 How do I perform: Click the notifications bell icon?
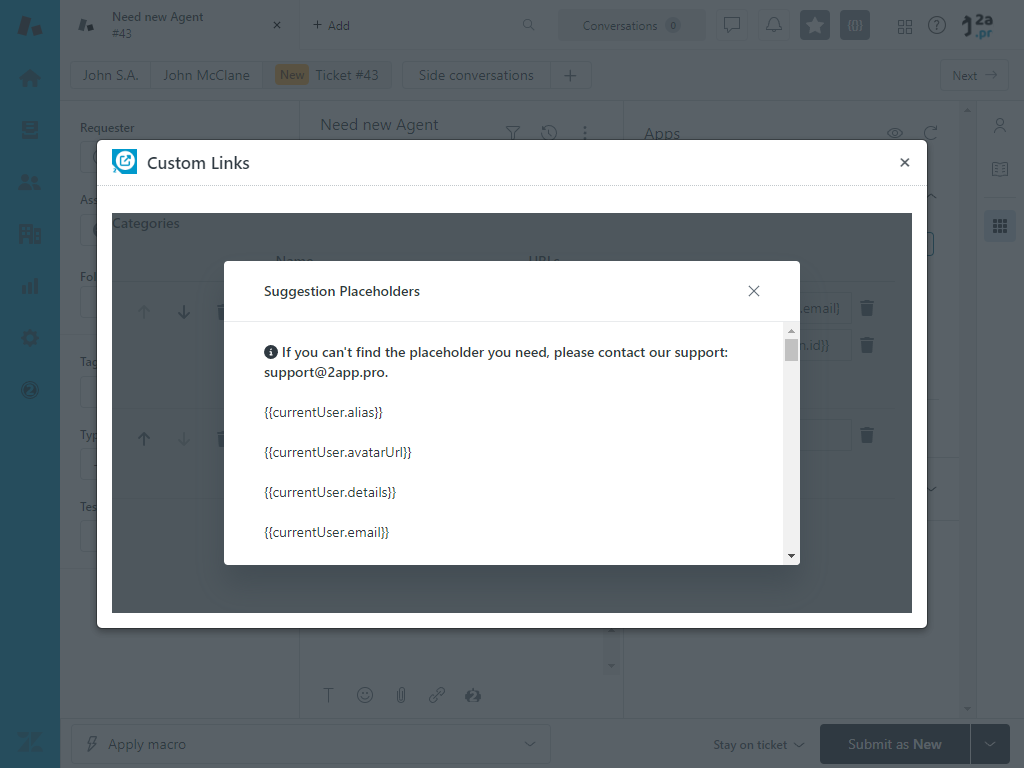tap(774, 26)
